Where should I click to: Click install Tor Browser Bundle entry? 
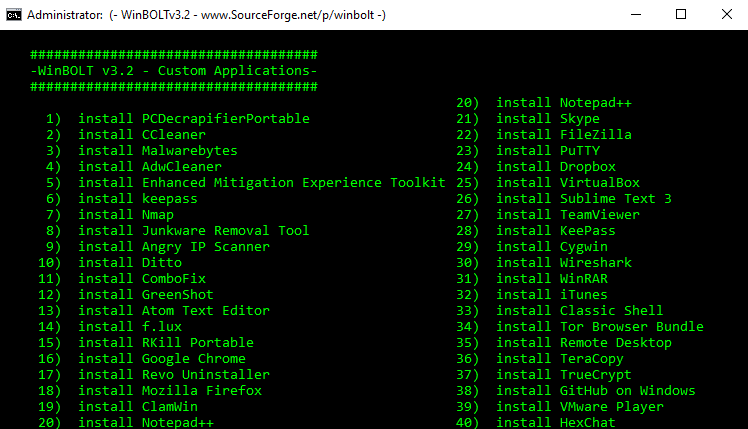click(x=599, y=327)
